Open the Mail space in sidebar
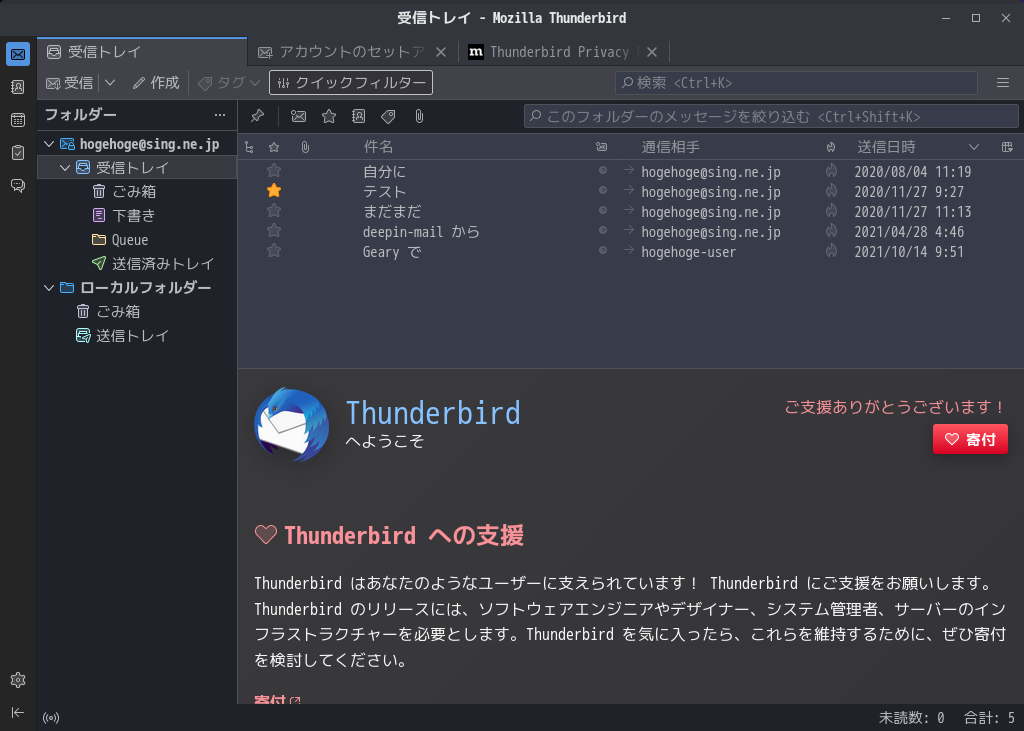This screenshot has height=731, width=1024. tap(18, 54)
